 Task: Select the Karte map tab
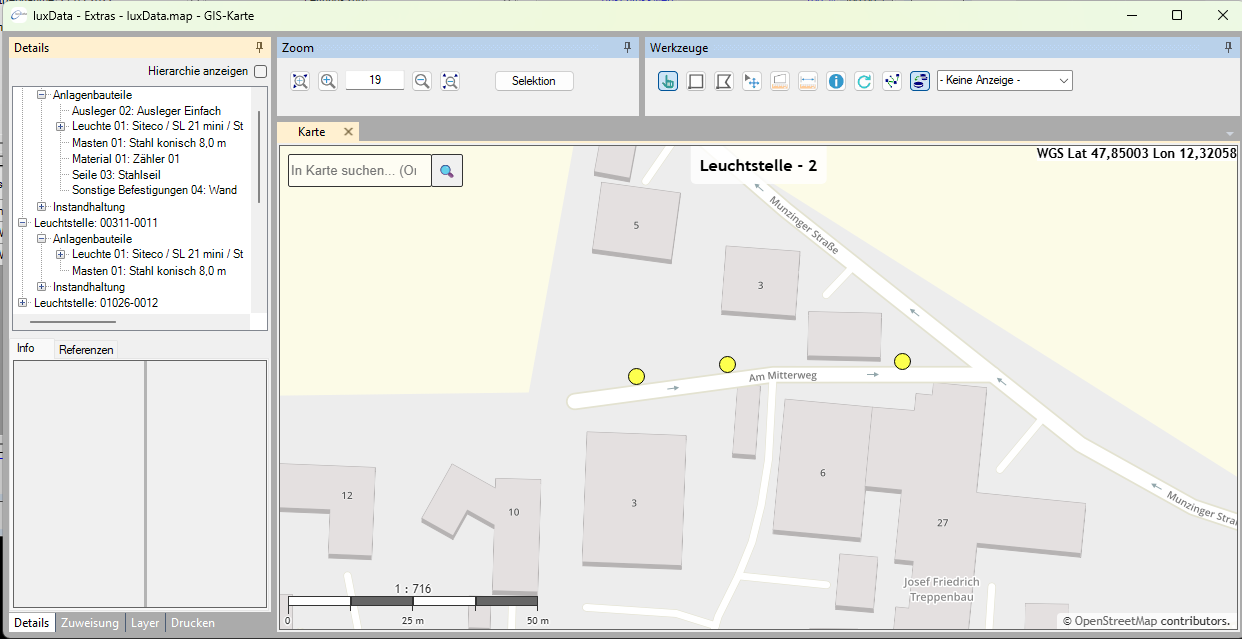coord(311,132)
